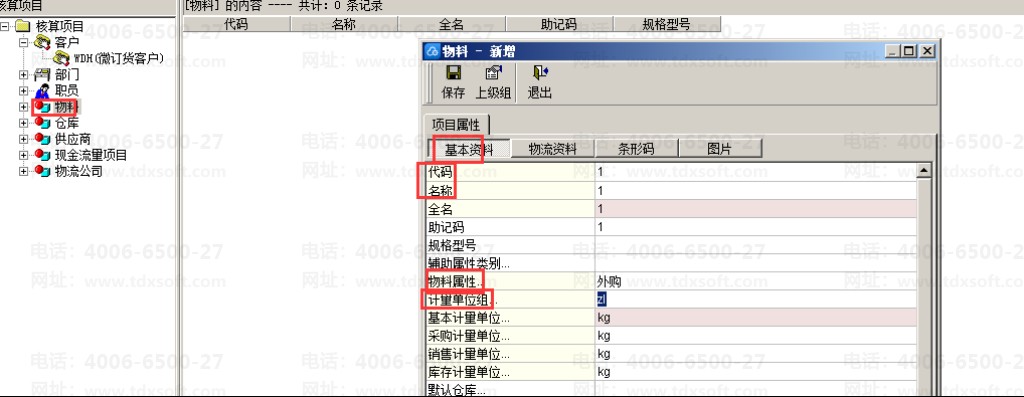
Task: Minimize the 物料 - 新增 window
Action: tap(893, 51)
